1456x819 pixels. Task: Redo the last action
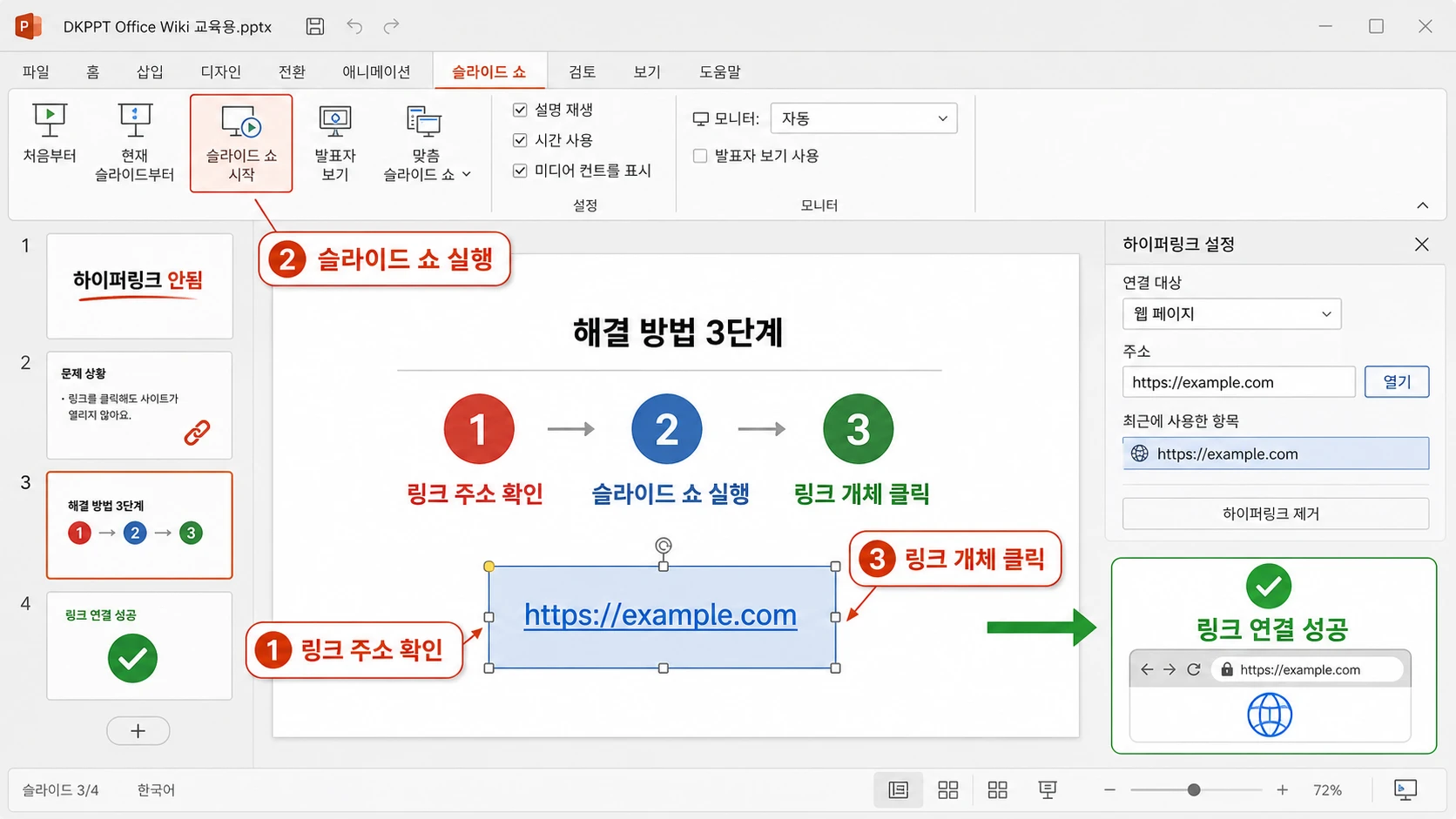pyautogui.click(x=392, y=26)
